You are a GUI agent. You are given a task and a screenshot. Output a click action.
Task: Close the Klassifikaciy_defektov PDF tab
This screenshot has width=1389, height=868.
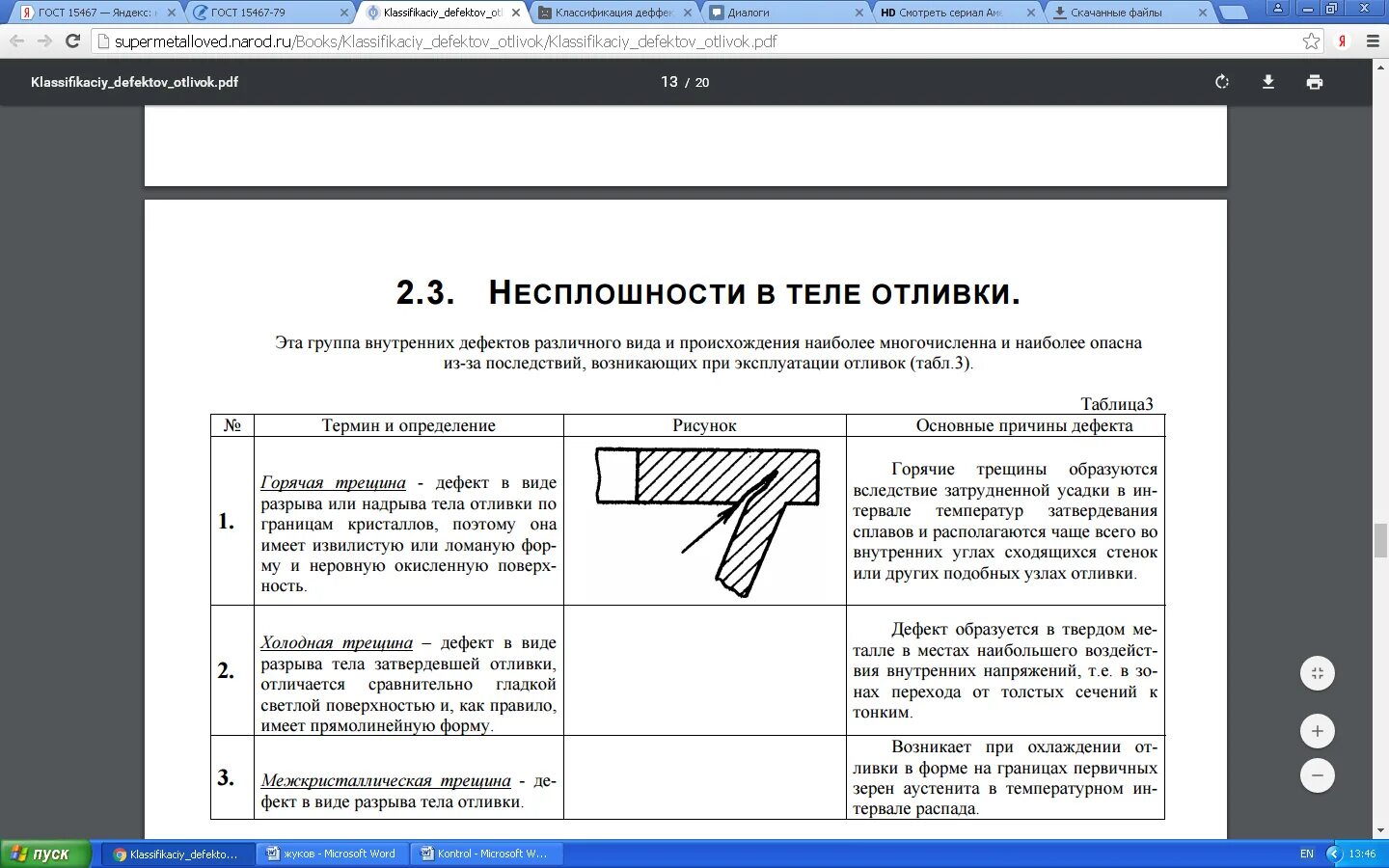[516, 13]
